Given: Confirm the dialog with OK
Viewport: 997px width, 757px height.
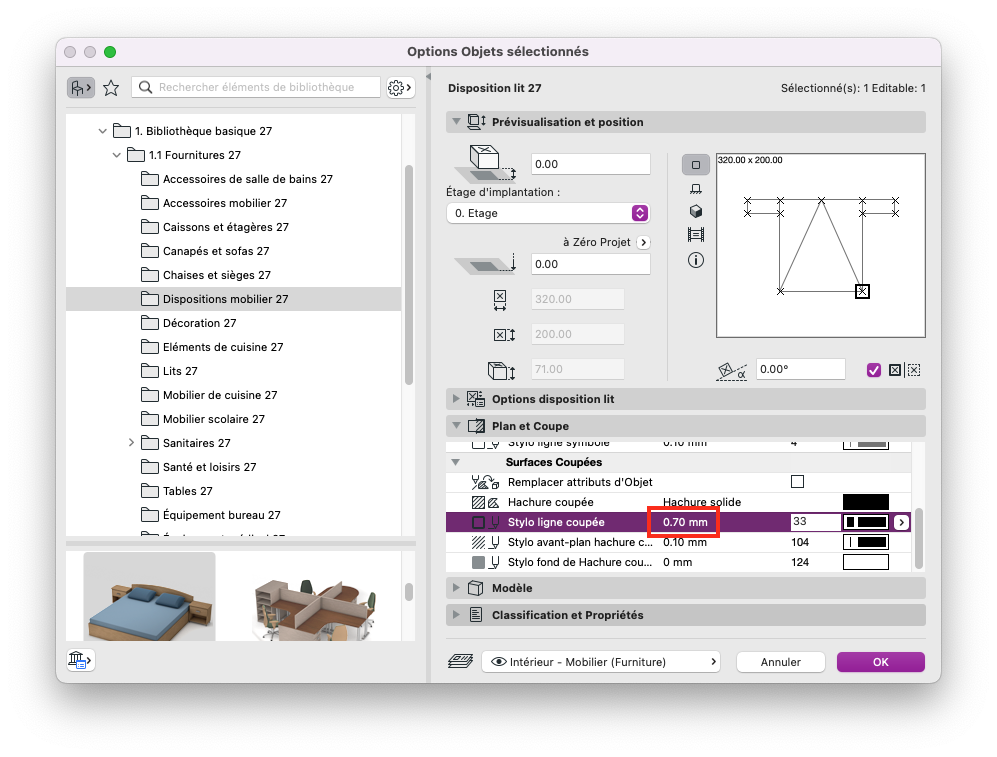Looking at the screenshot, I should (x=881, y=662).
